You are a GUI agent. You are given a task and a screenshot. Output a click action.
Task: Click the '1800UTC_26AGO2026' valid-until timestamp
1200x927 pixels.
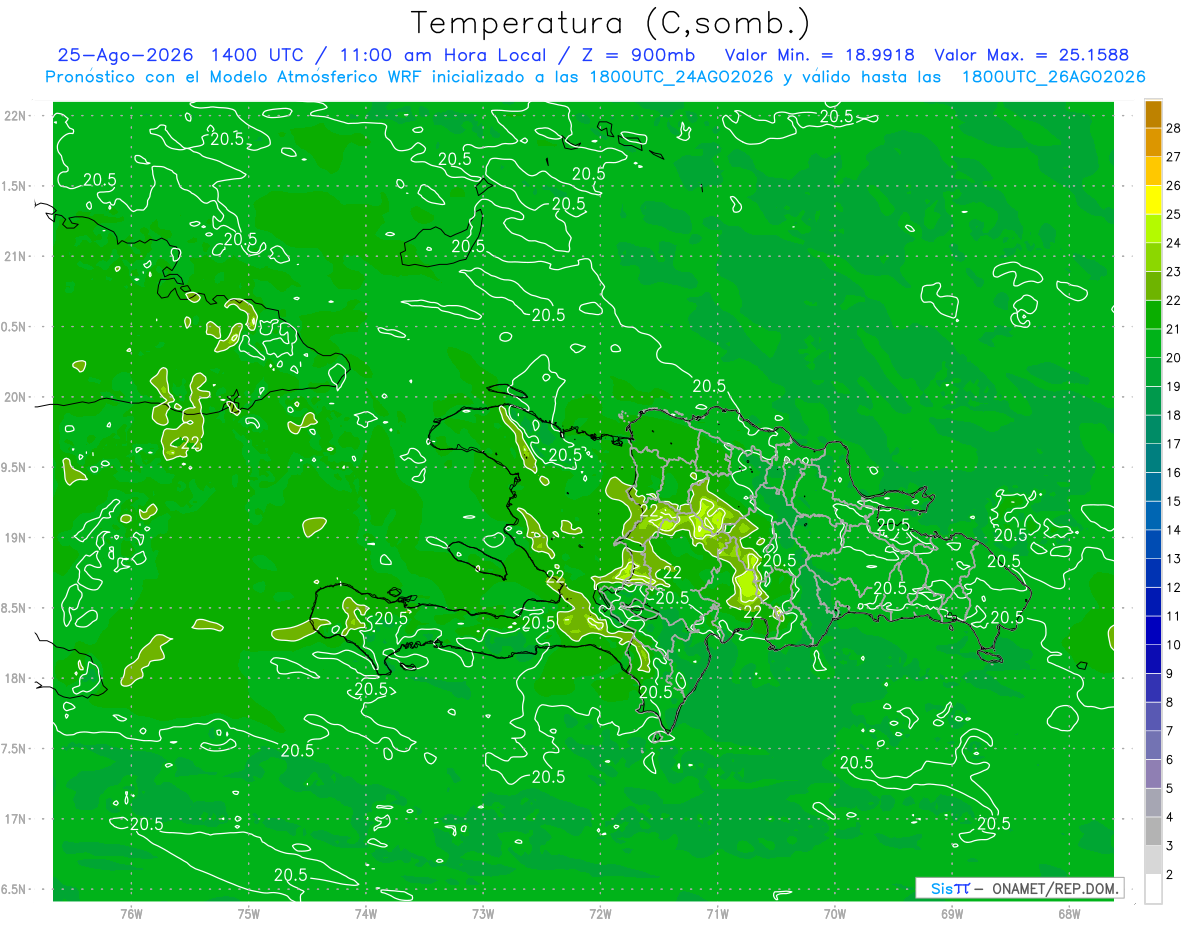pos(1053,77)
